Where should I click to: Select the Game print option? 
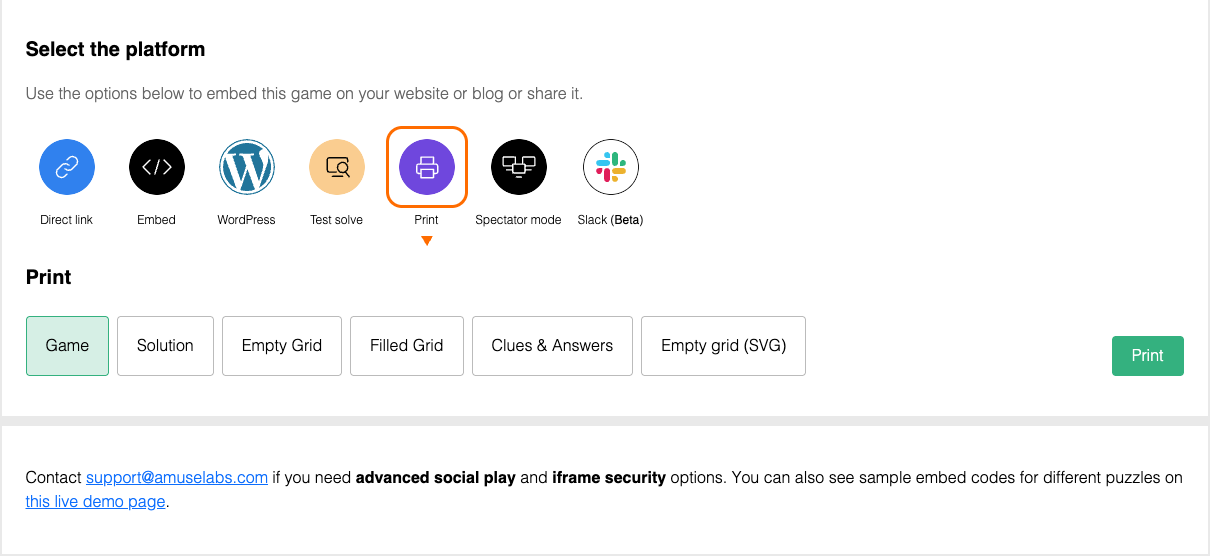(x=67, y=346)
